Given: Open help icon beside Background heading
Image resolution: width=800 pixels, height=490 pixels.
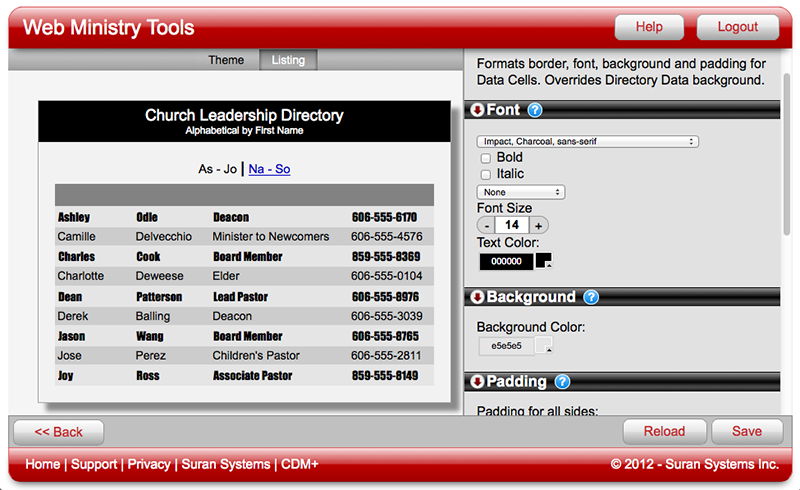Looking at the screenshot, I should pyautogui.click(x=591, y=297).
